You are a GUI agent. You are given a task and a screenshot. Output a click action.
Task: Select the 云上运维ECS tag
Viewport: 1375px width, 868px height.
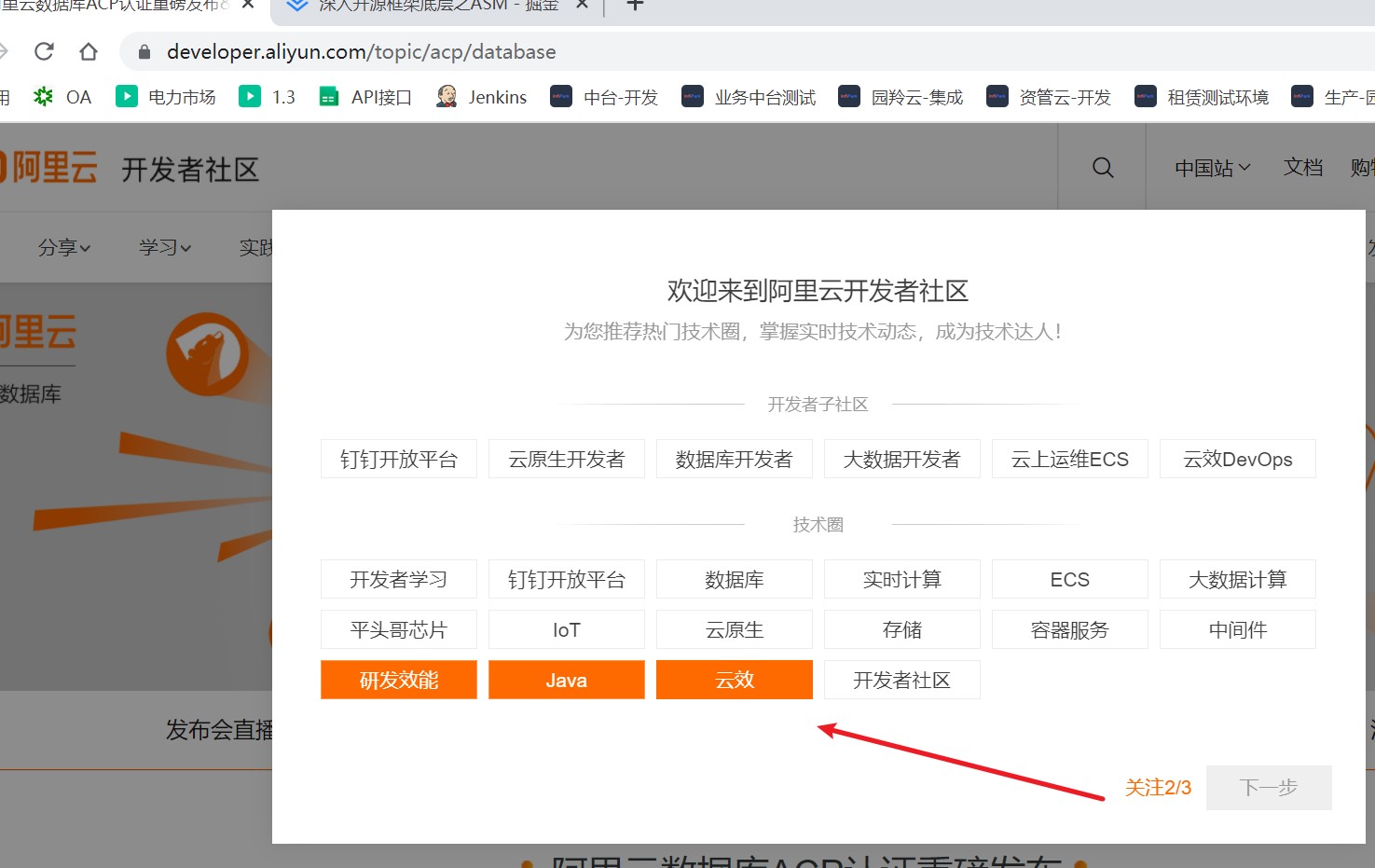tap(1070, 459)
